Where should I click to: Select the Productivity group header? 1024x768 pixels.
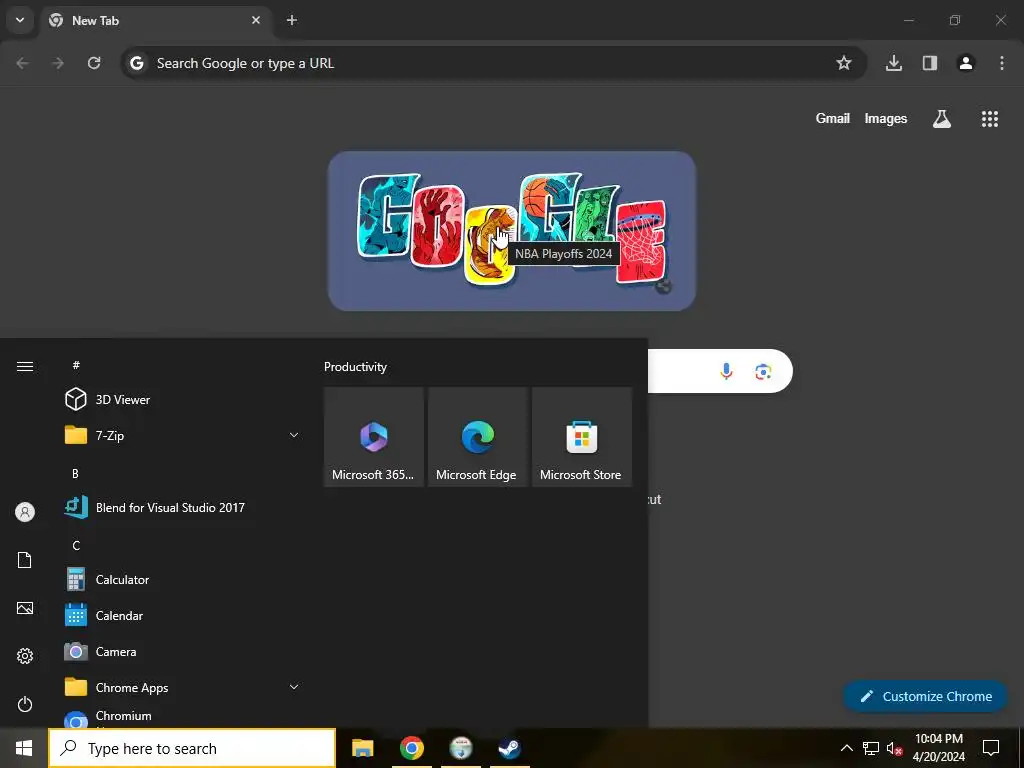[355, 367]
